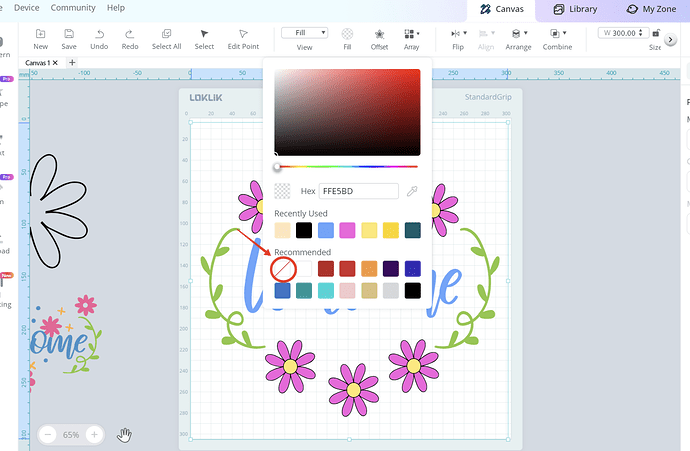The height and width of the screenshot is (451, 690).
Task: Pick color with the eyedropper tool
Action: pos(412,191)
